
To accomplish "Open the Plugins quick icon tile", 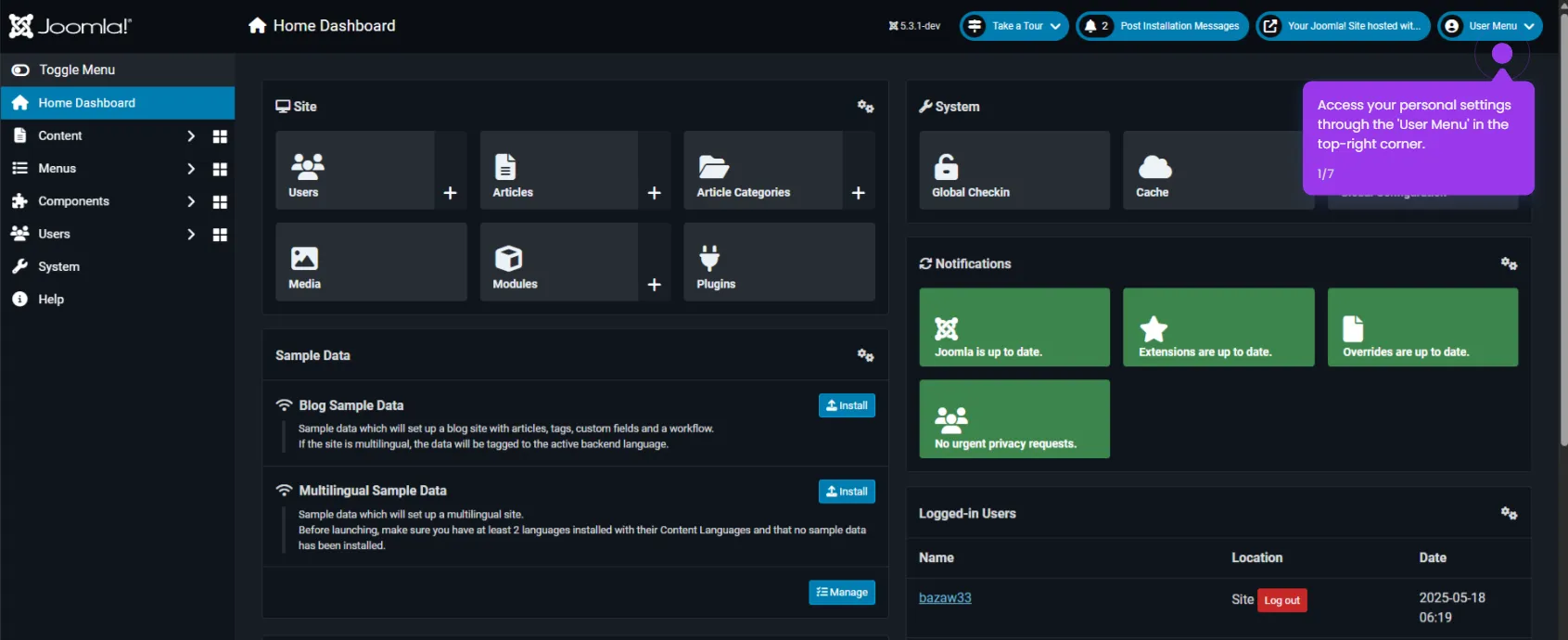I will (x=779, y=262).
